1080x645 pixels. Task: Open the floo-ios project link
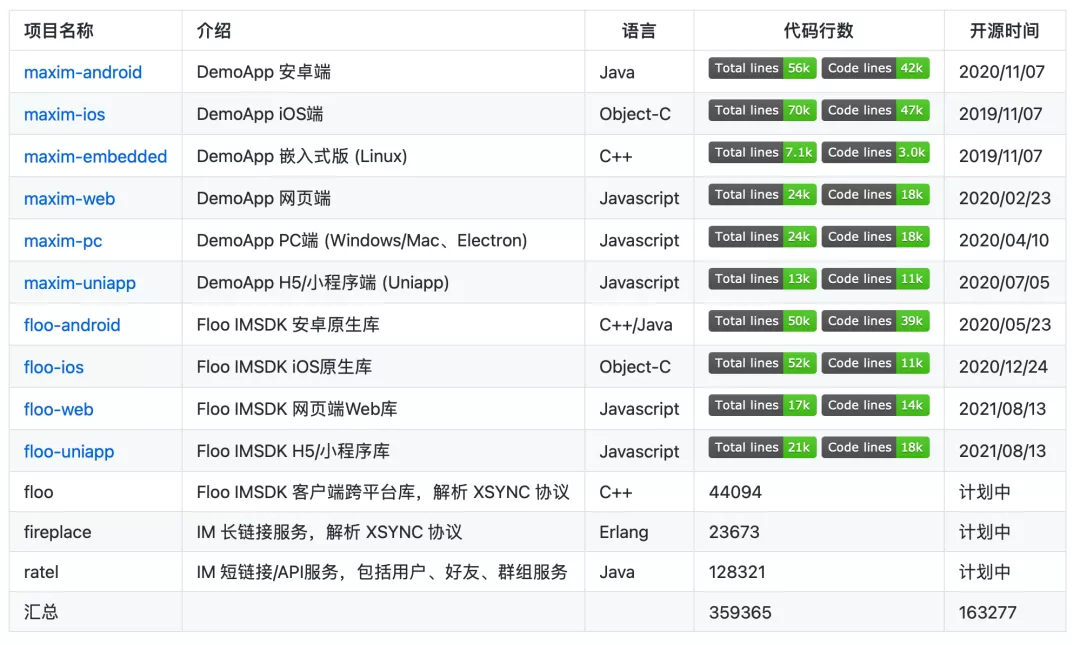pos(54,367)
